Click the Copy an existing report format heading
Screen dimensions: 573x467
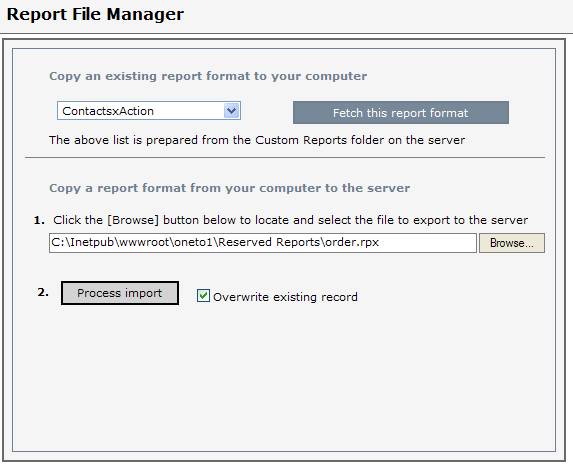(x=208, y=76)
